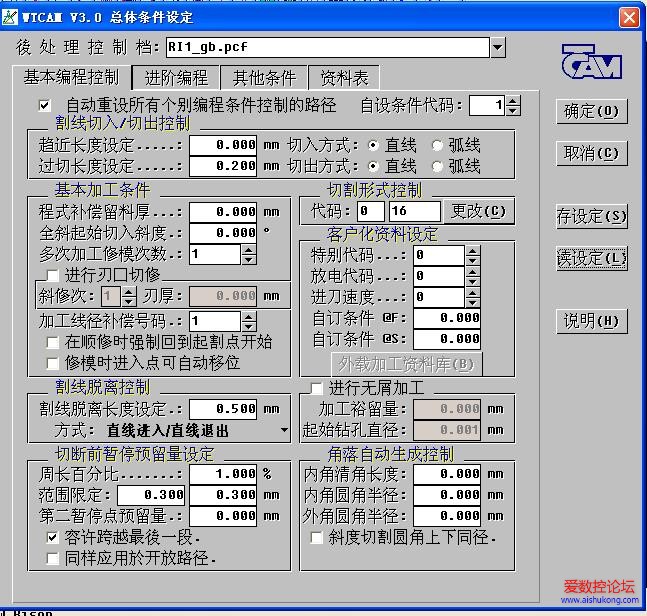Open the 资料表 tab

344,78
